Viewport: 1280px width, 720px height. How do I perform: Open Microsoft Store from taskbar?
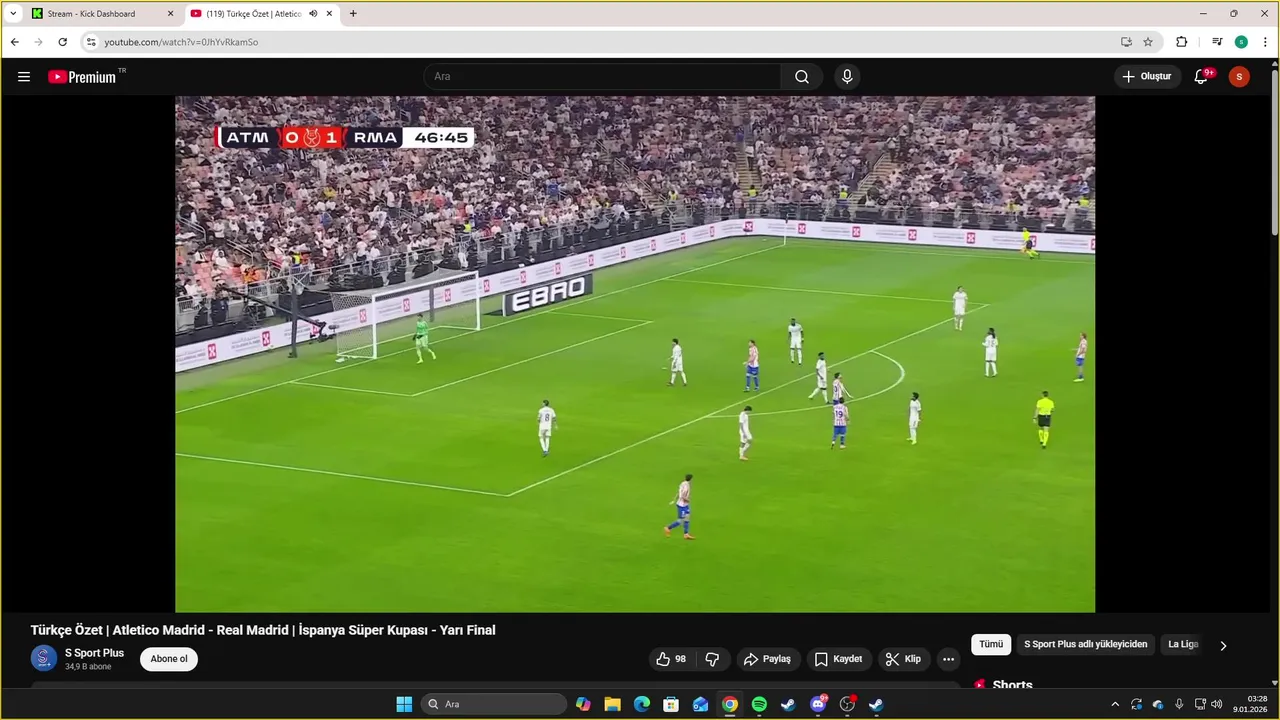[671, 704]
